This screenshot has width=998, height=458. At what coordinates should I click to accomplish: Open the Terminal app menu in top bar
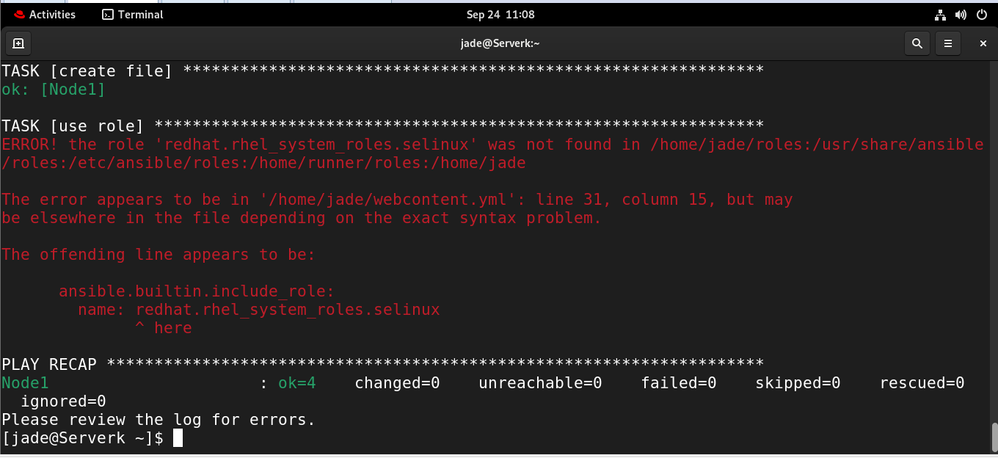tap(135, 15)
